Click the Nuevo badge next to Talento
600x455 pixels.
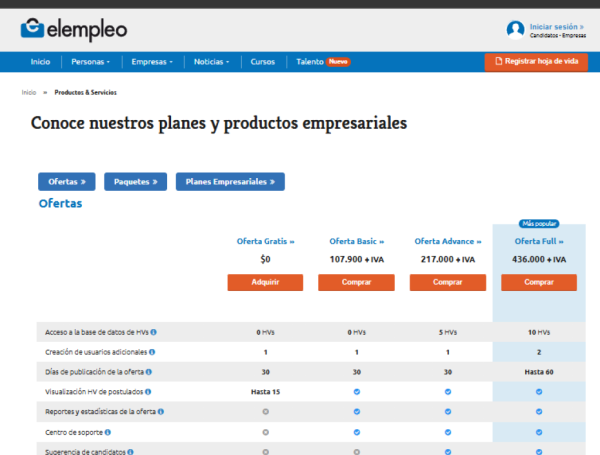pos(338,62)
